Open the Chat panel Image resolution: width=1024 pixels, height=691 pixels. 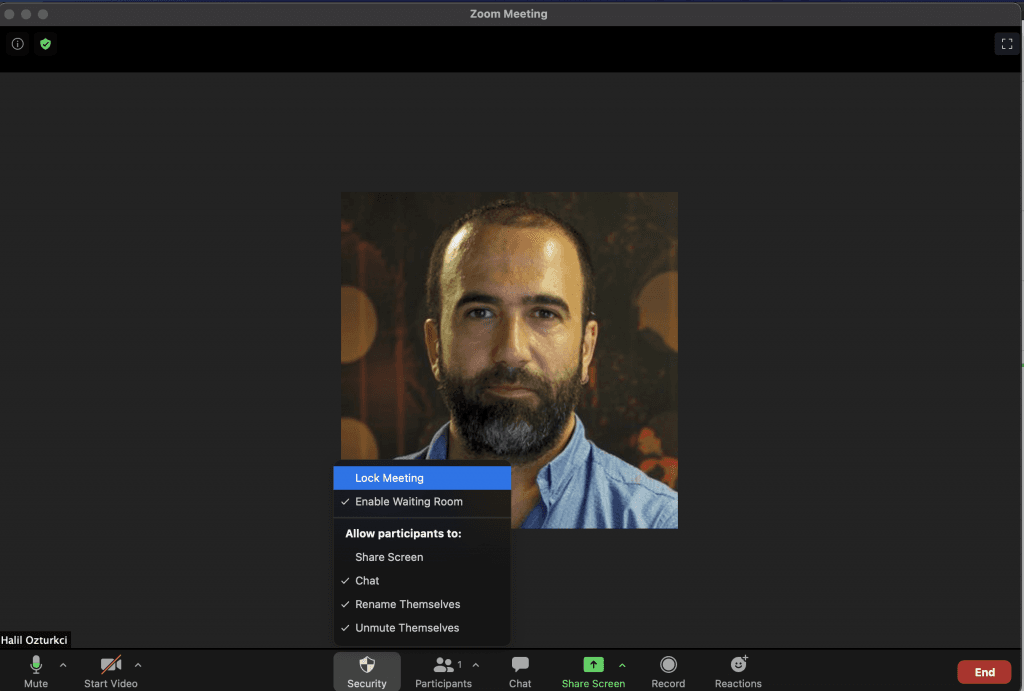[520, 671]
